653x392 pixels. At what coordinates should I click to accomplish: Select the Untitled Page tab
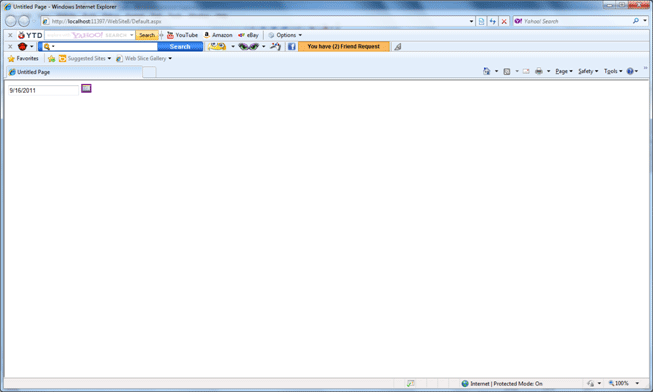click(74, 72)
